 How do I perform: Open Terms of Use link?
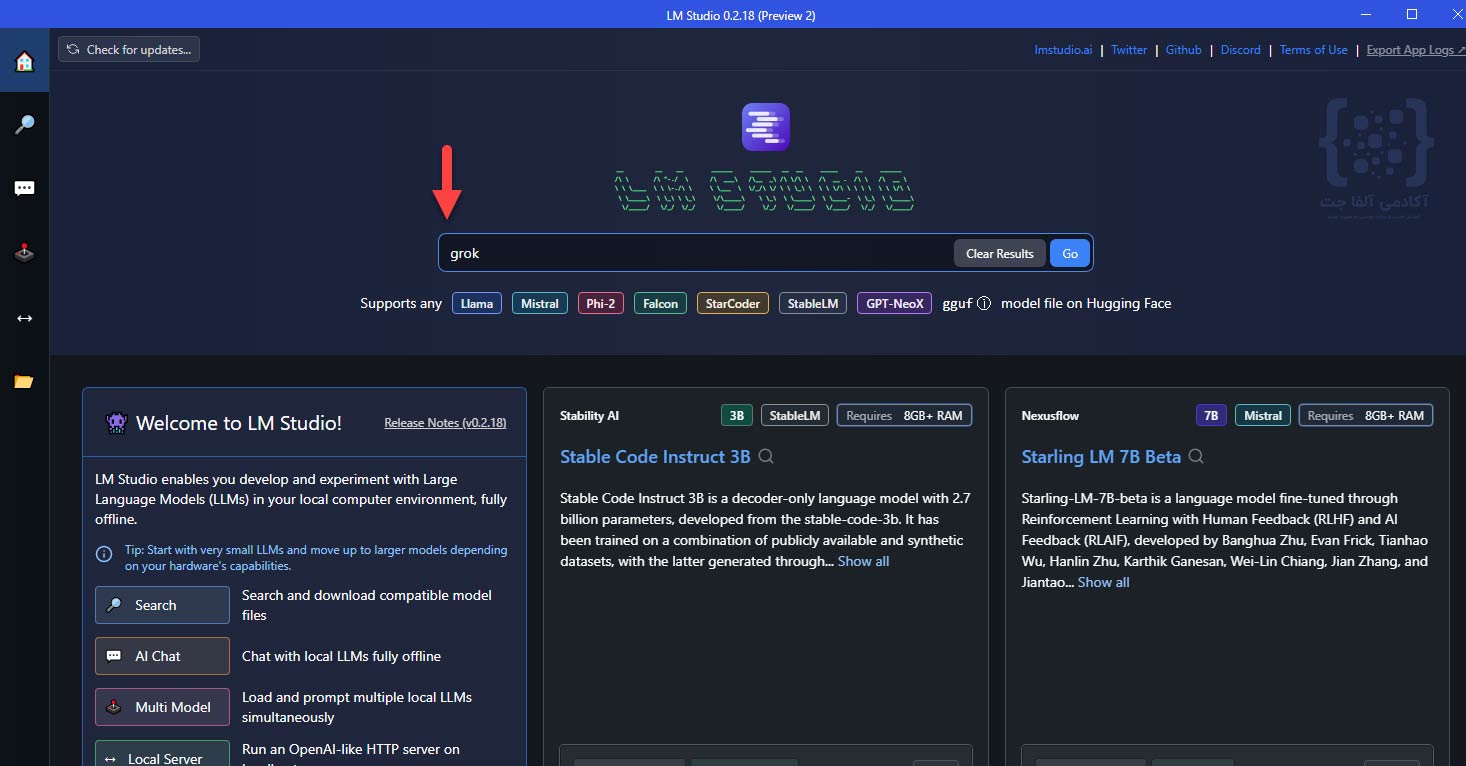click(x=1313, y=50)
